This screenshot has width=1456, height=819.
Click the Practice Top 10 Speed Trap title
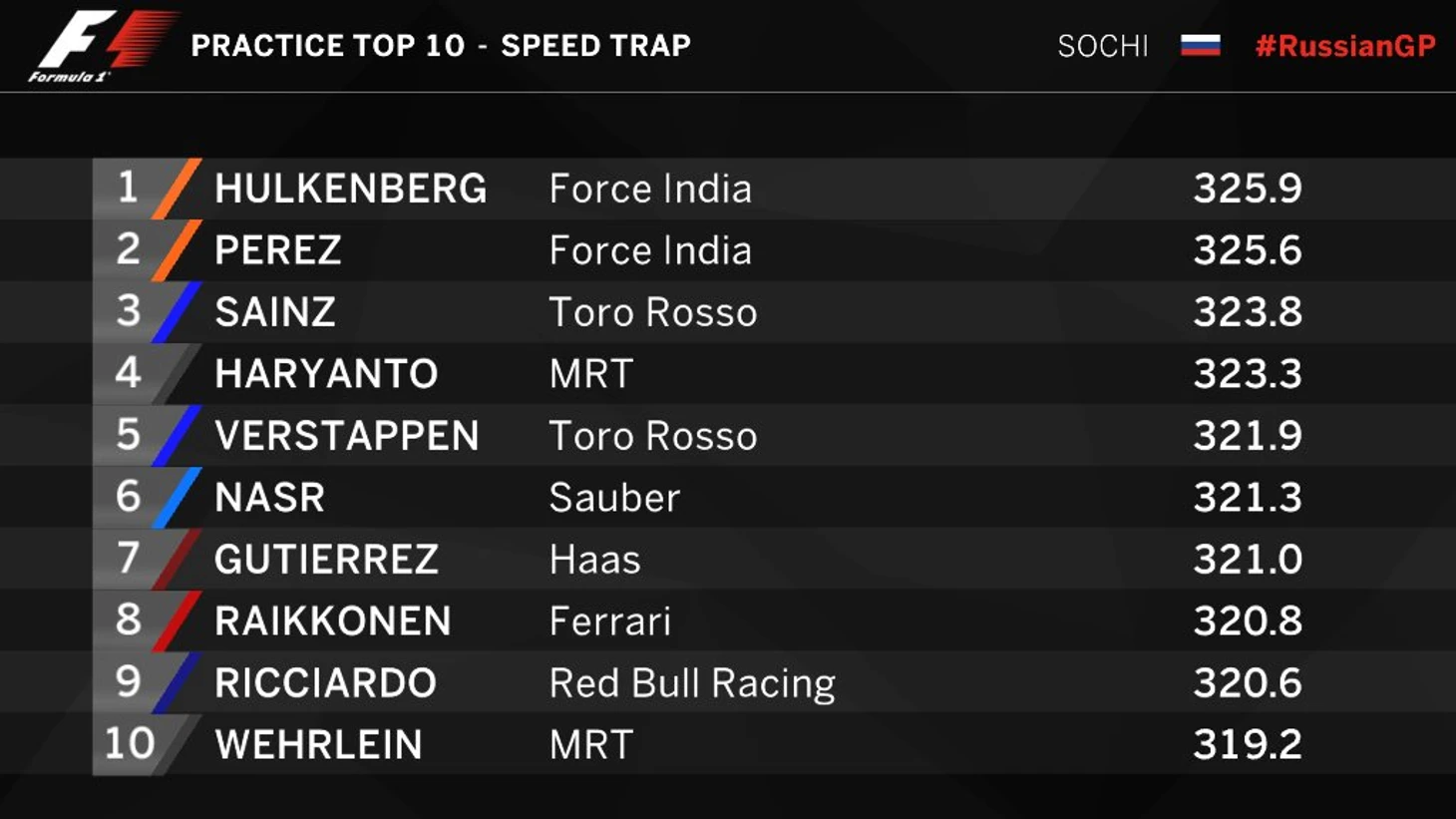click(441, 46)
